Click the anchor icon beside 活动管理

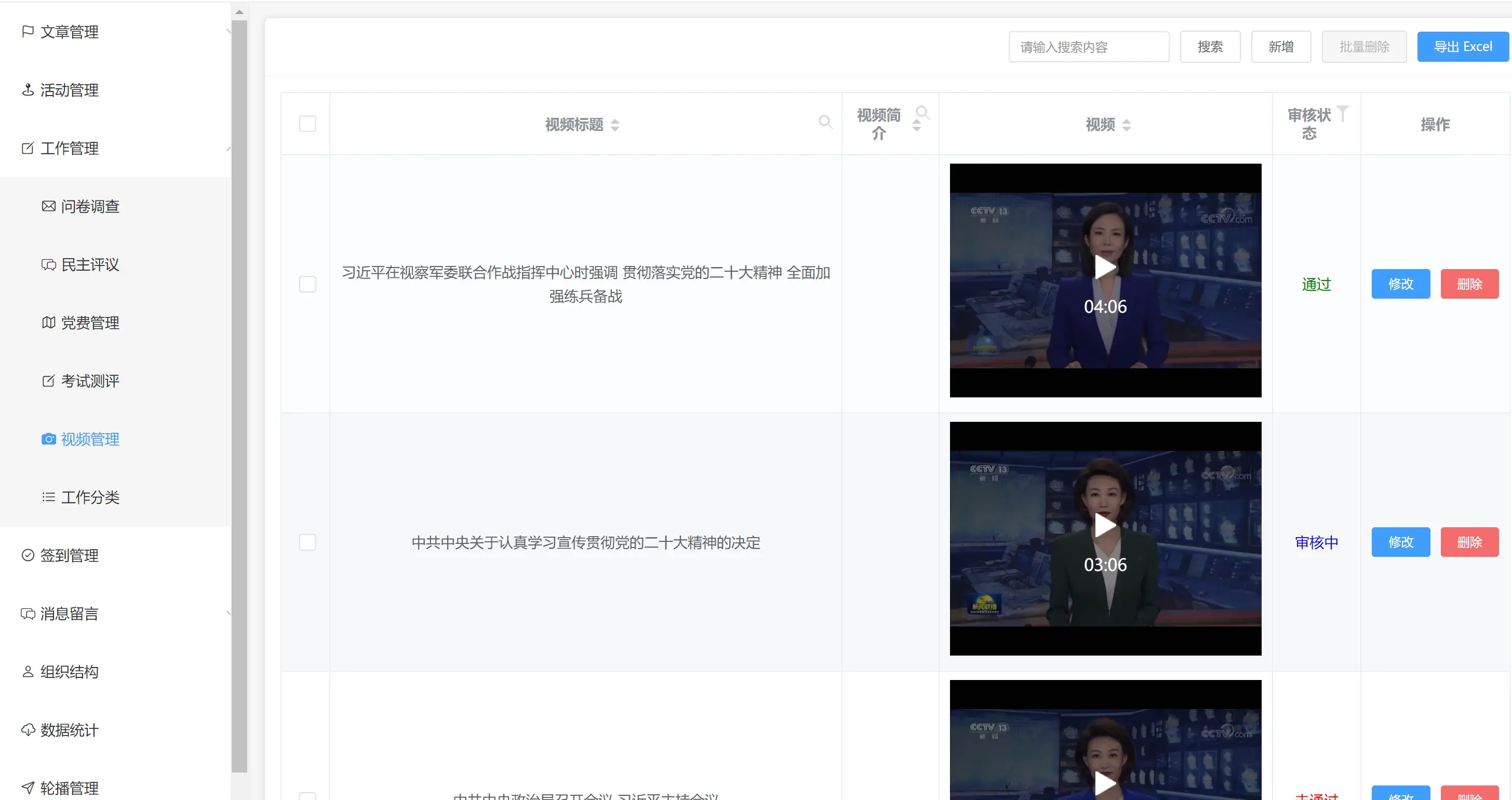(28, 90)
